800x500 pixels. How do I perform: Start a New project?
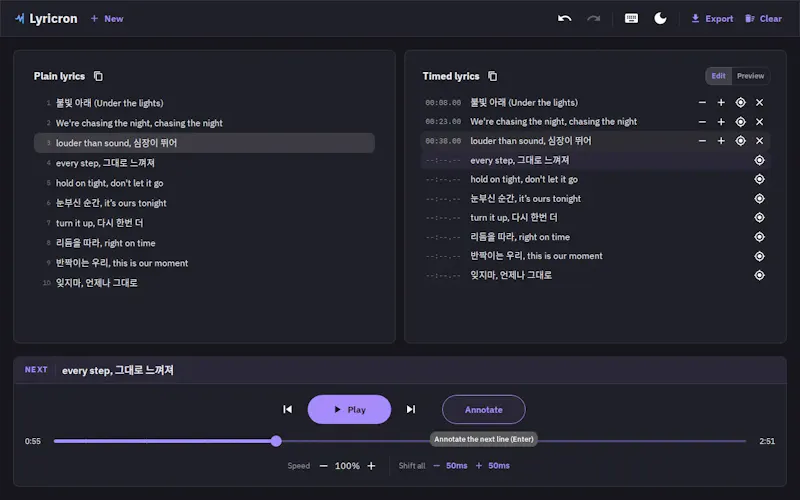(107, 19)
